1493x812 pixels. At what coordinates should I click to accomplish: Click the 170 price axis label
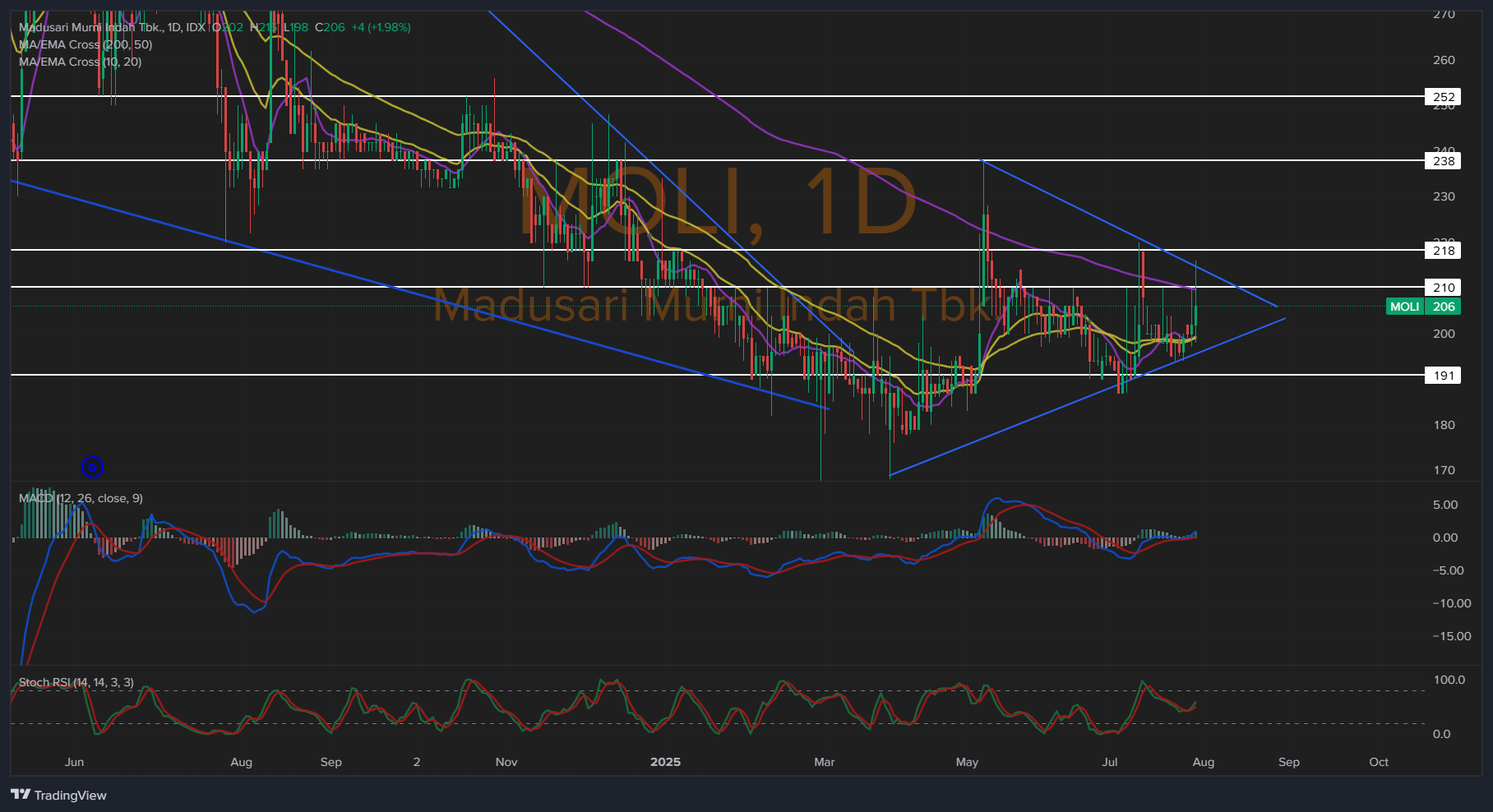1444,470
